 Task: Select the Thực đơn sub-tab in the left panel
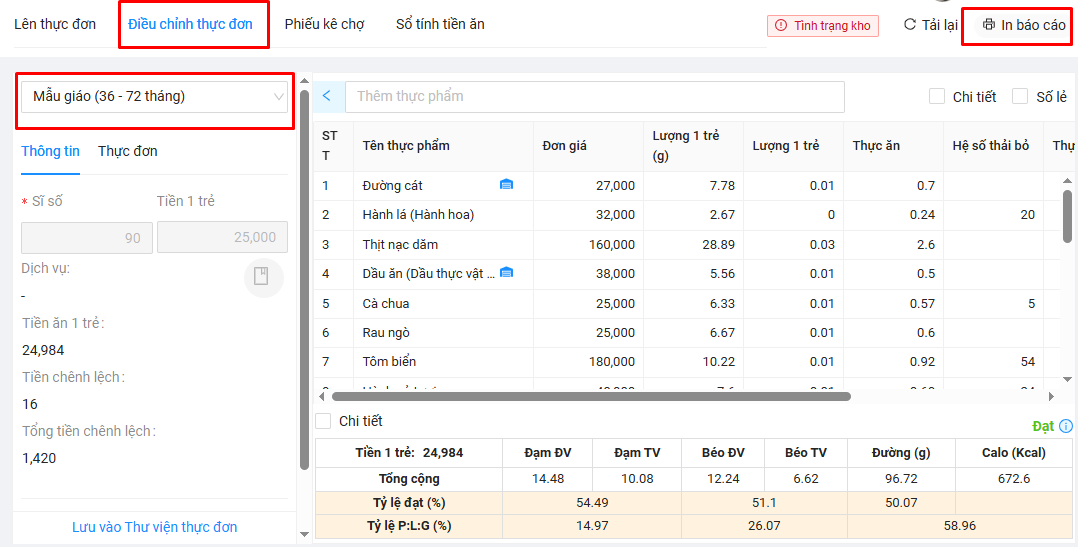[127, 152]
